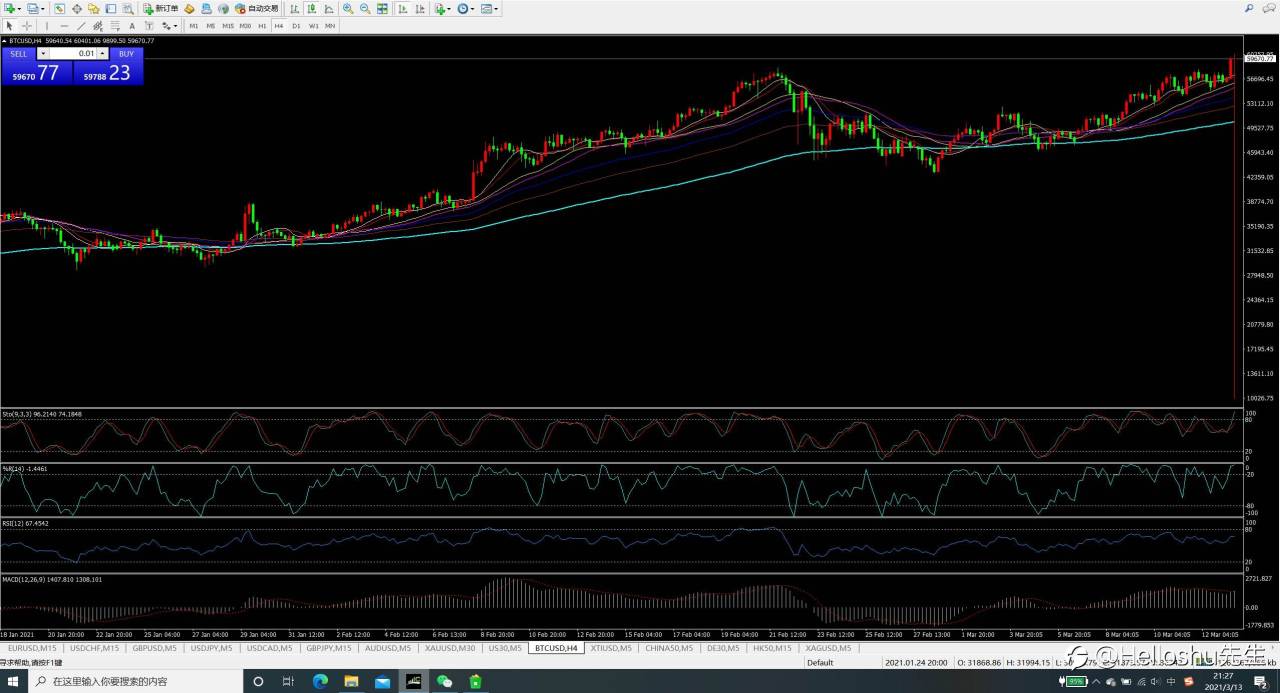The height and width of the screenshot is (693, 1280).
Task: Select the vertical line drawing tool
Action: (x=46, y=26)
